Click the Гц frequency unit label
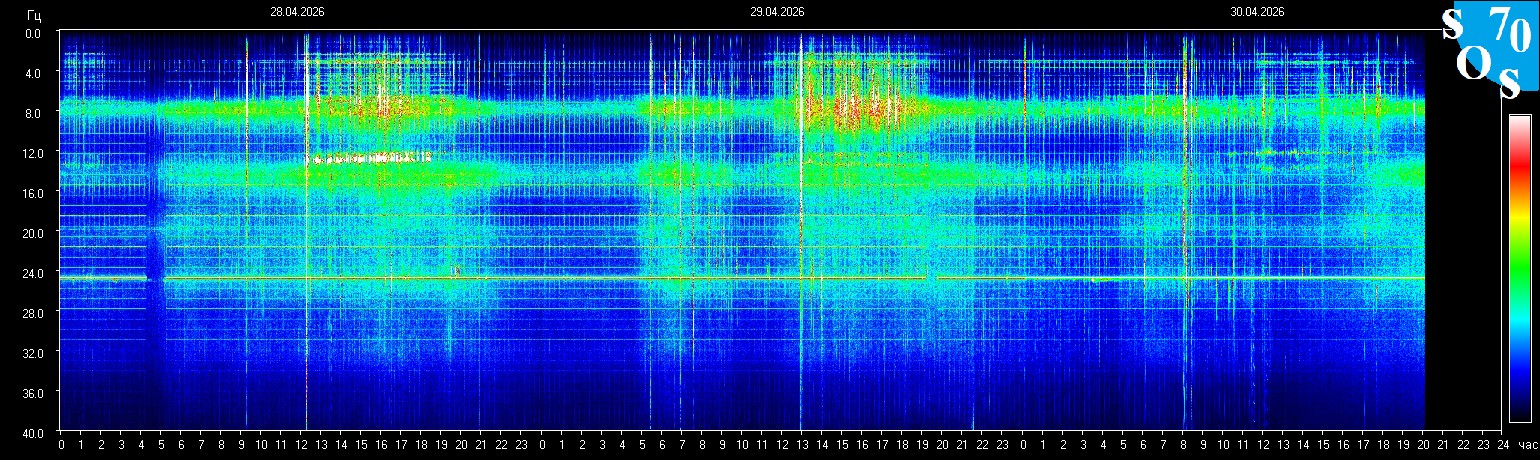Screen dimensions: 1540x460 coord(34,15)
